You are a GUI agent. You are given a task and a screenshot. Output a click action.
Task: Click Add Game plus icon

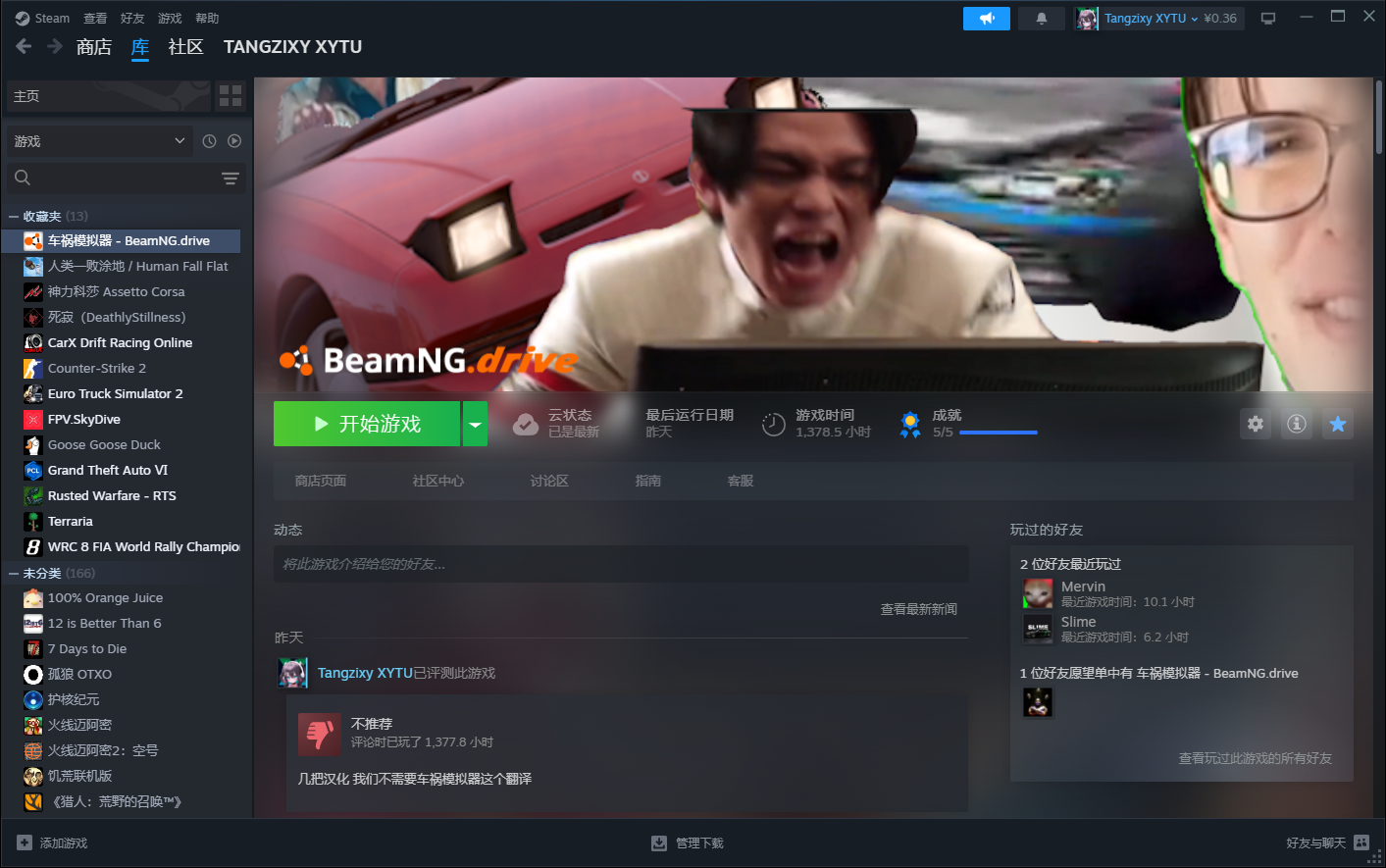25,842
